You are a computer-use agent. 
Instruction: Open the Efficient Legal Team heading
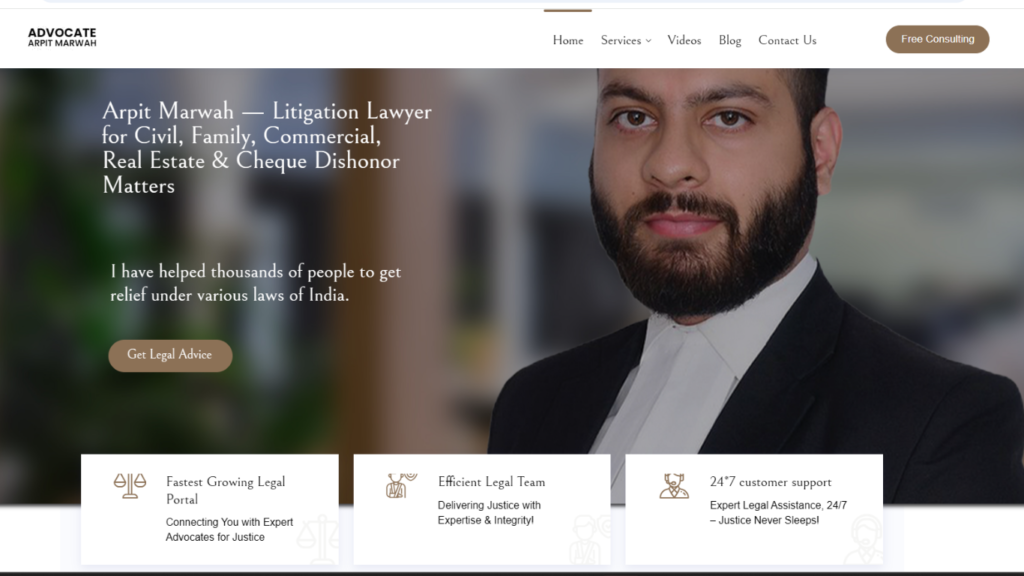491,481
